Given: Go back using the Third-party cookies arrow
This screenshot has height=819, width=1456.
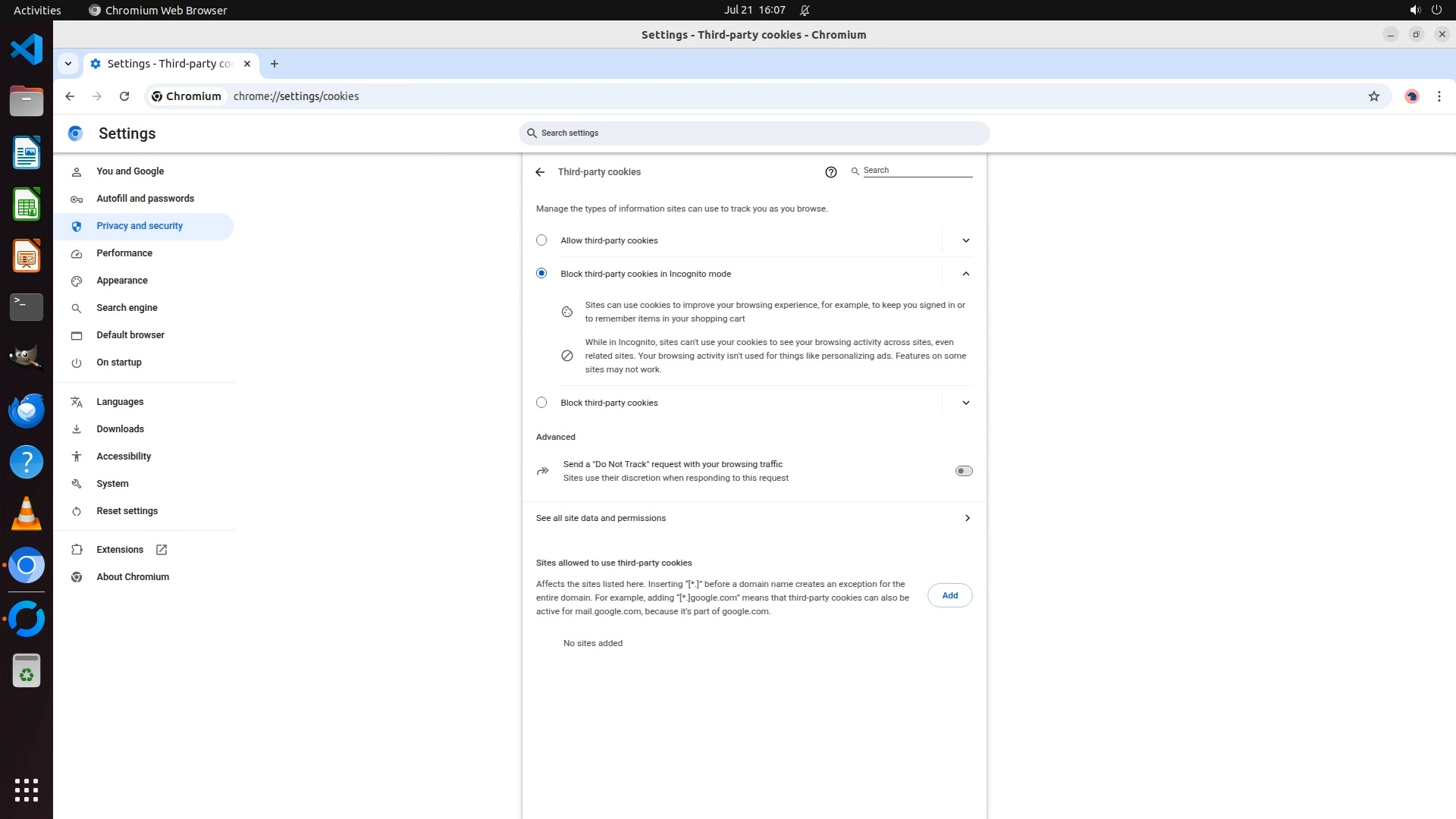Looking at the screenshot, I should (540, 172).
